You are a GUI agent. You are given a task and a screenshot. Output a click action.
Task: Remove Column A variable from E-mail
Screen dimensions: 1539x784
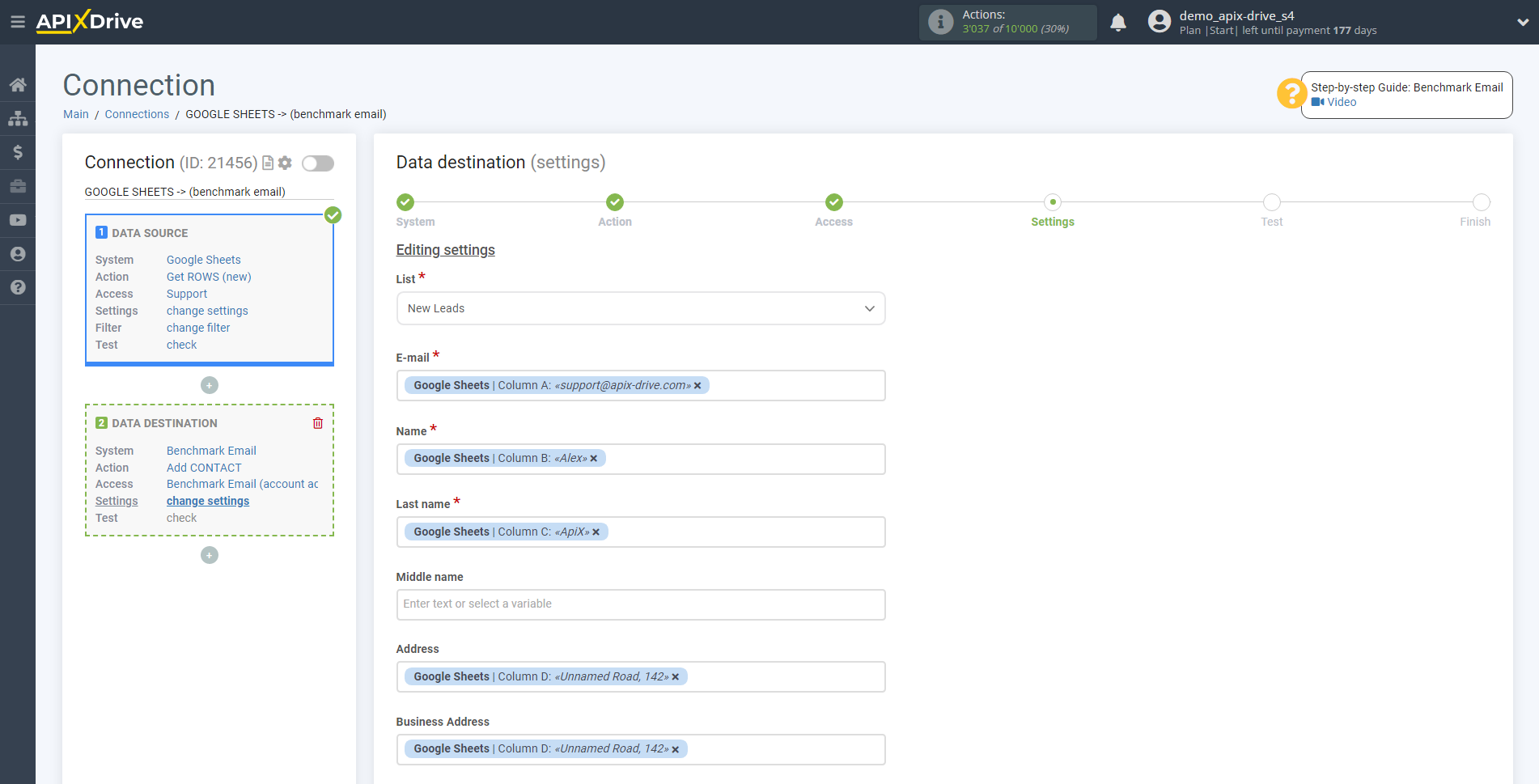point(697,386)
